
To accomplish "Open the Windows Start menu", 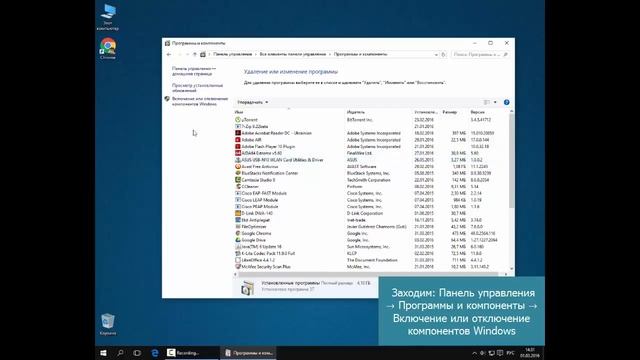I will click(x=103, y=353).
